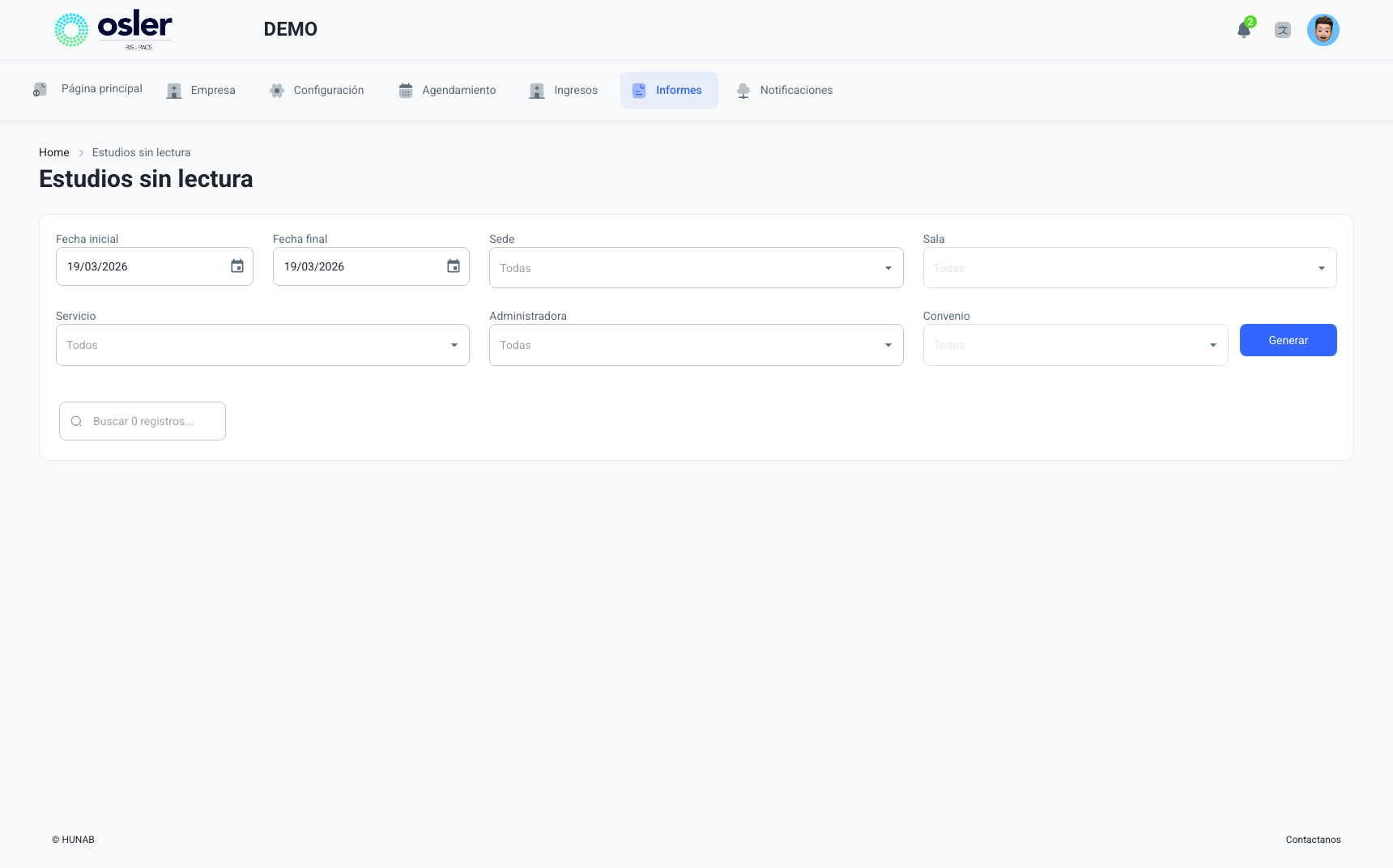The width and height of the screenshot is (1393, 868).
Task: Open the Contactanos footer link
Action: (1313, 840)
